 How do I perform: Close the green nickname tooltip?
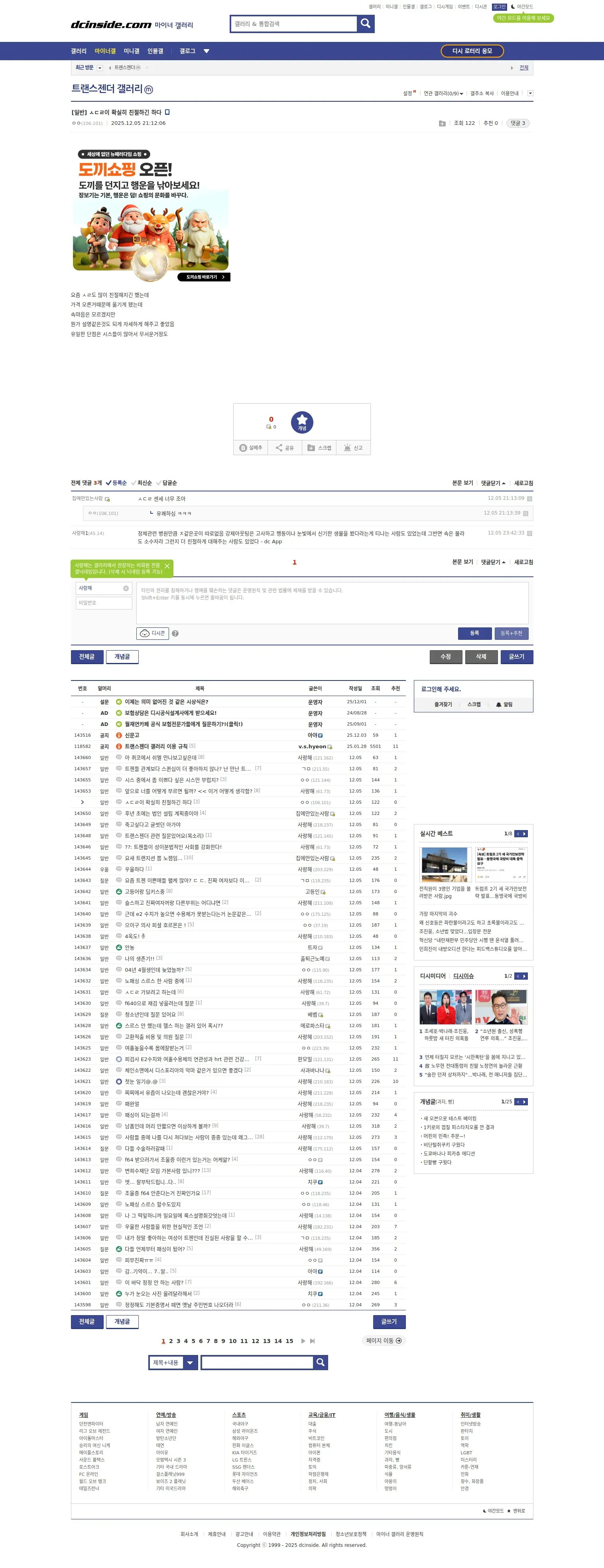[167, 566]
